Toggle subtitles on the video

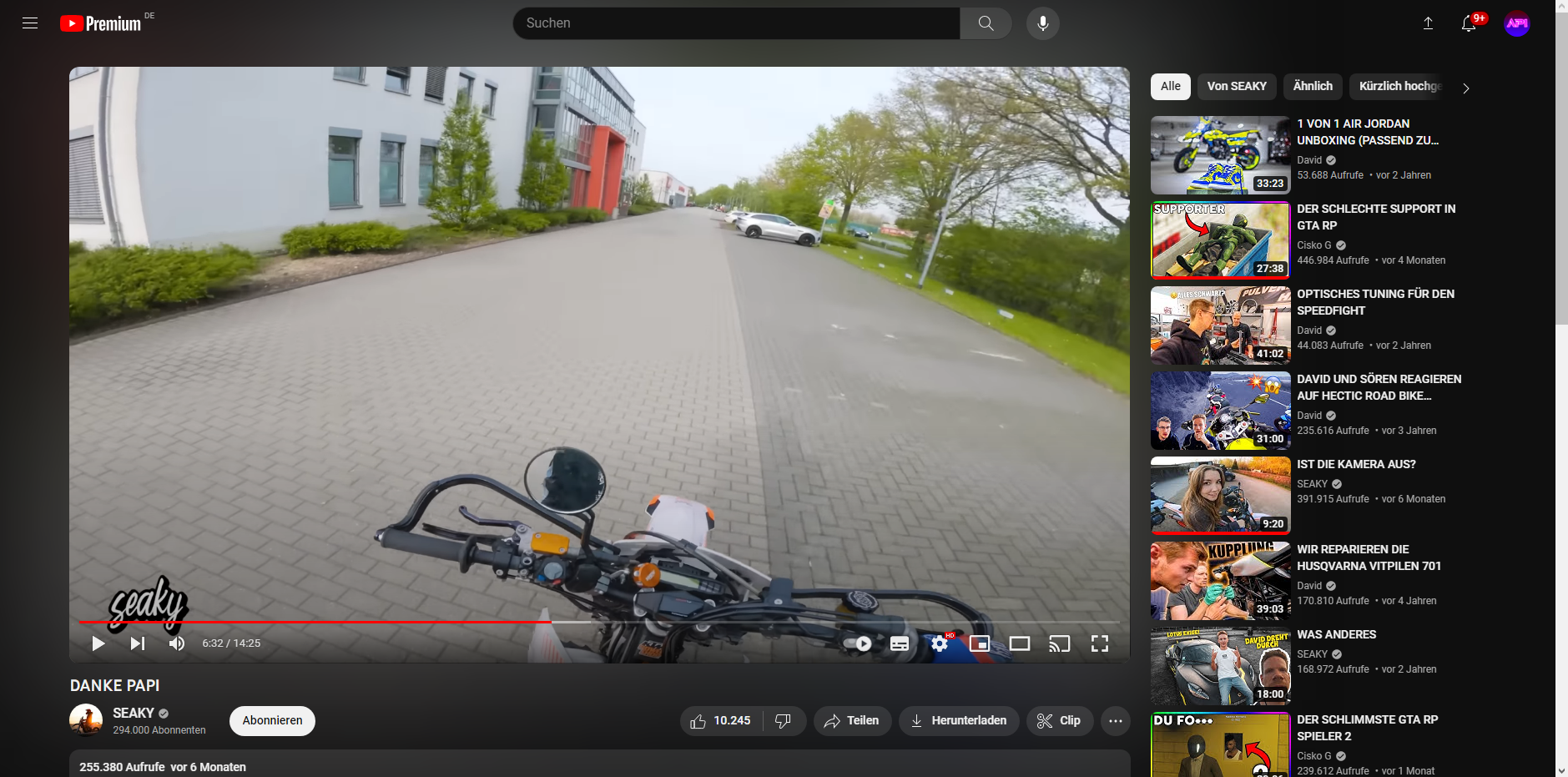899,643
